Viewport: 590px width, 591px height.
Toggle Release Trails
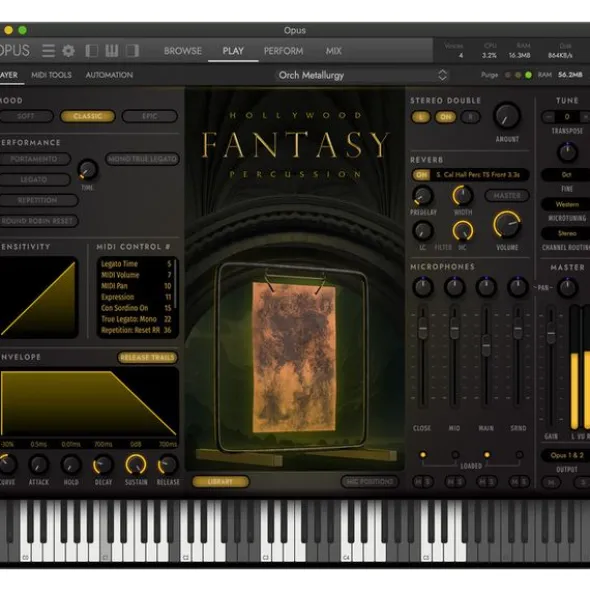pos(147,357)
